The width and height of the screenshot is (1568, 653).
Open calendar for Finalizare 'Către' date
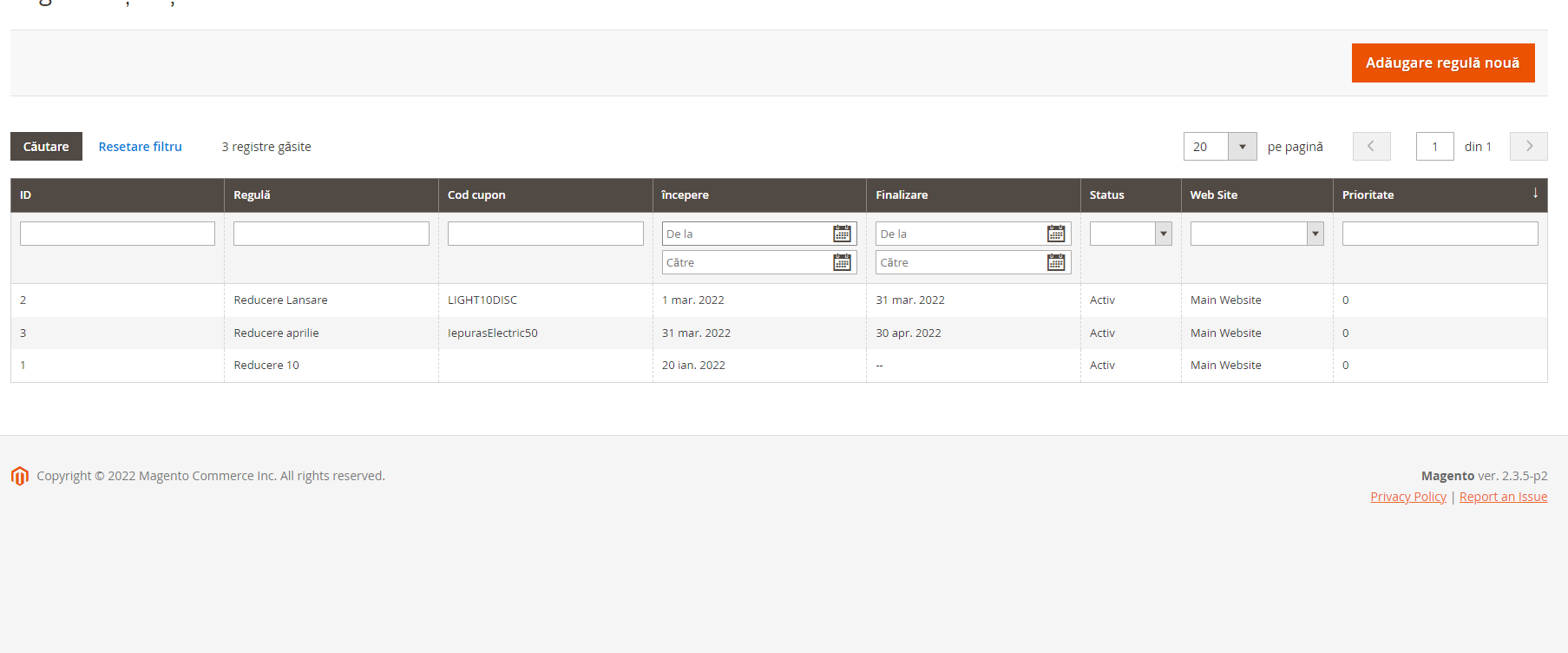1056,262
